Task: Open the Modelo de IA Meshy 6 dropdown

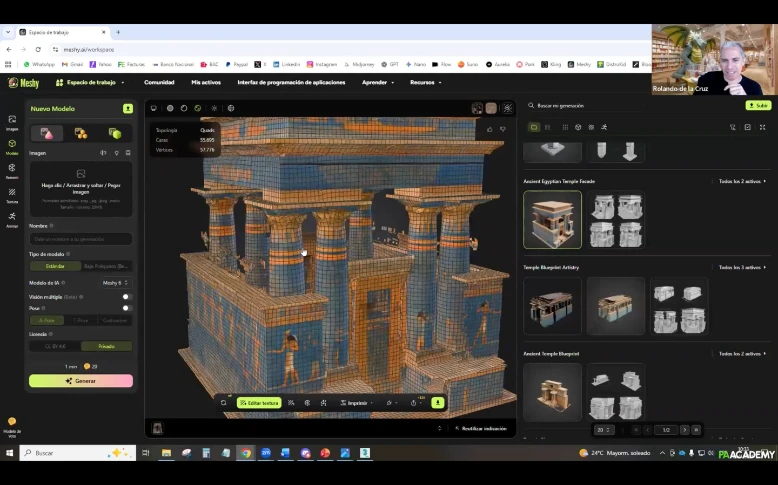Action: [x=115, y=283]
